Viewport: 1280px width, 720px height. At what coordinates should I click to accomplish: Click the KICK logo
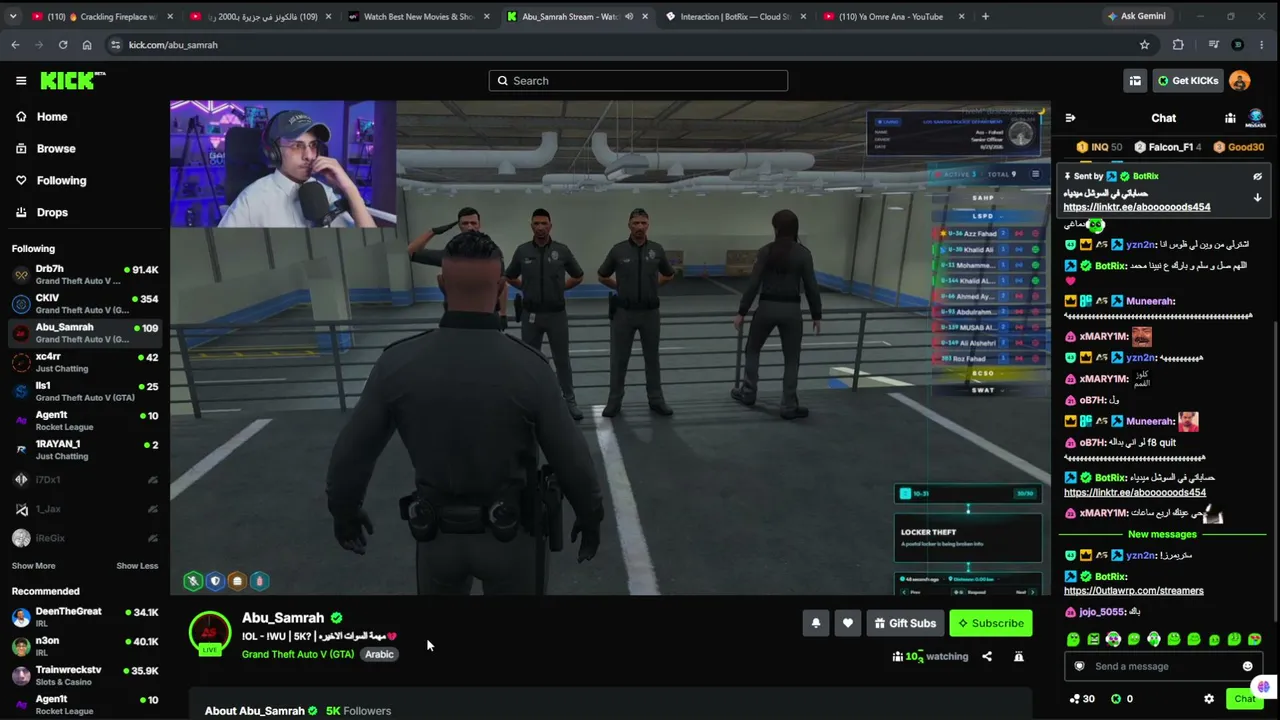(73, 81)
